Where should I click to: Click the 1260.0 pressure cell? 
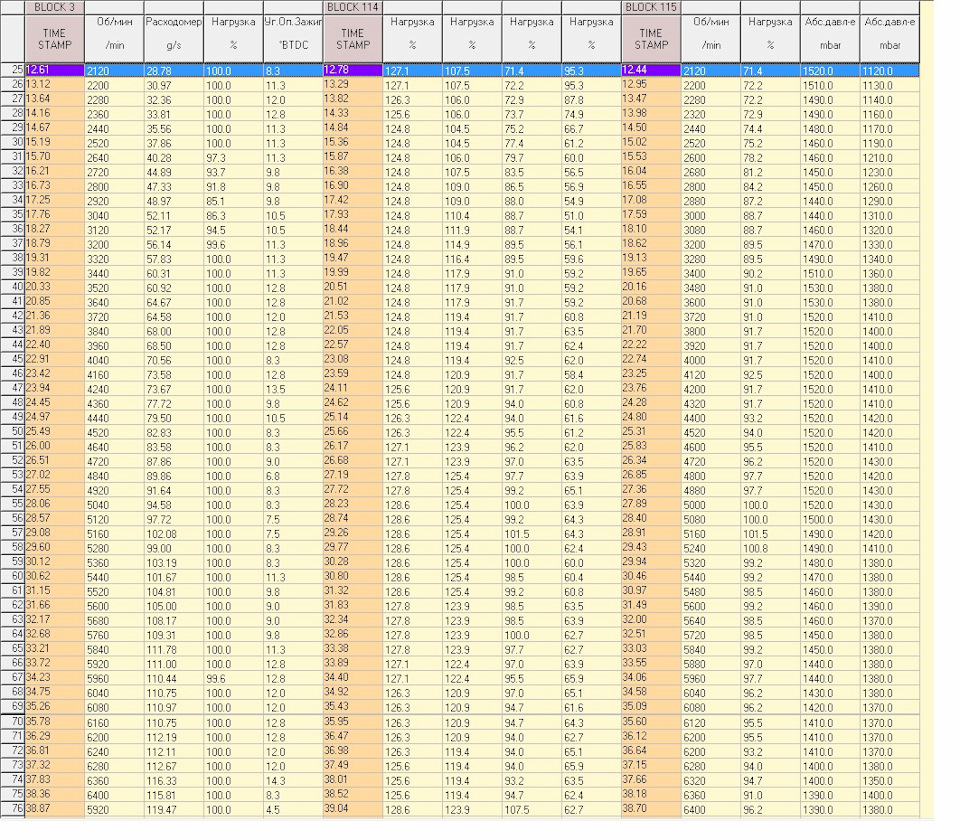point(890,187)
